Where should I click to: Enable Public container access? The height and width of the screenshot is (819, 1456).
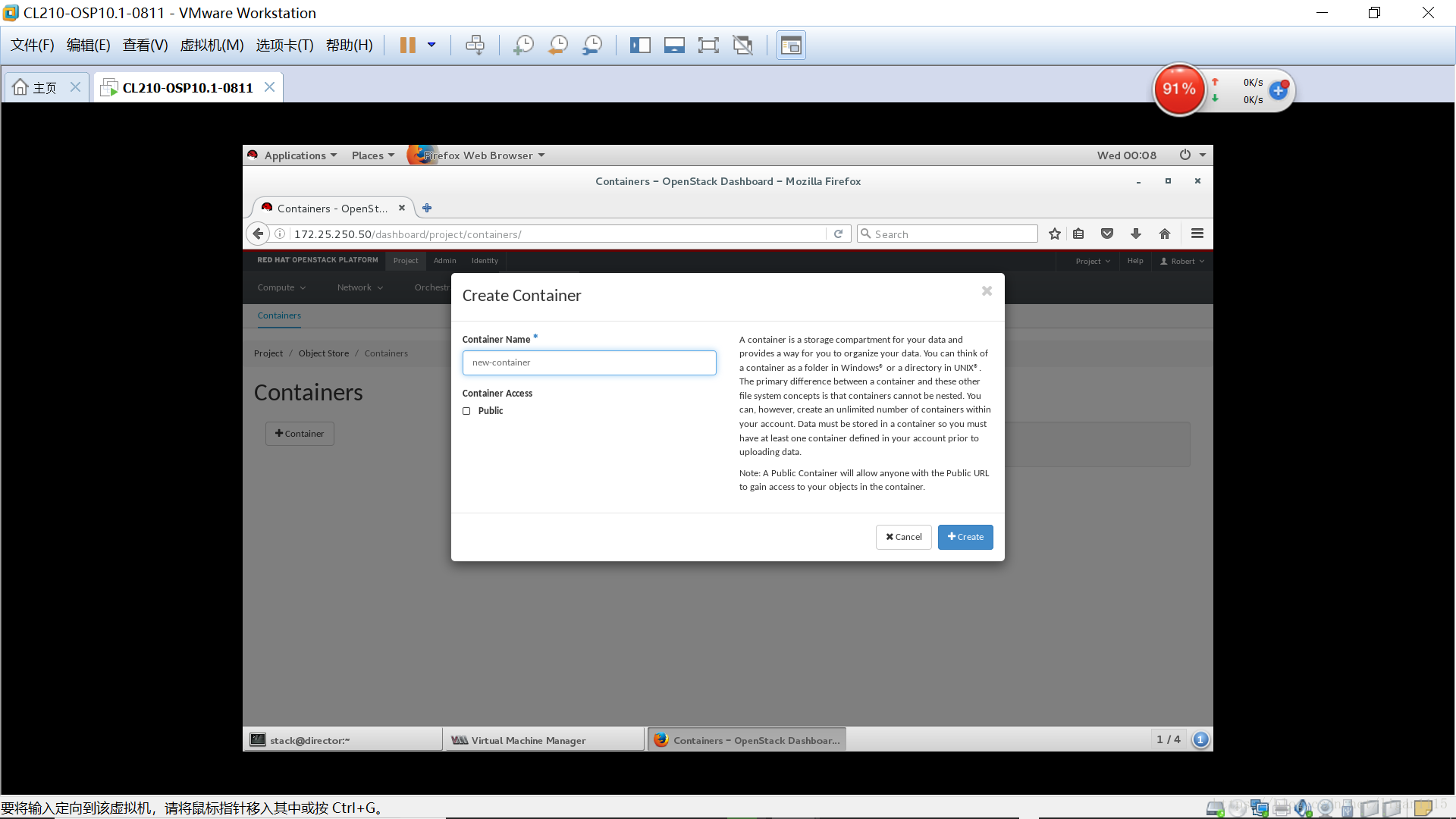pyautogui.click(x=467, y=410)
